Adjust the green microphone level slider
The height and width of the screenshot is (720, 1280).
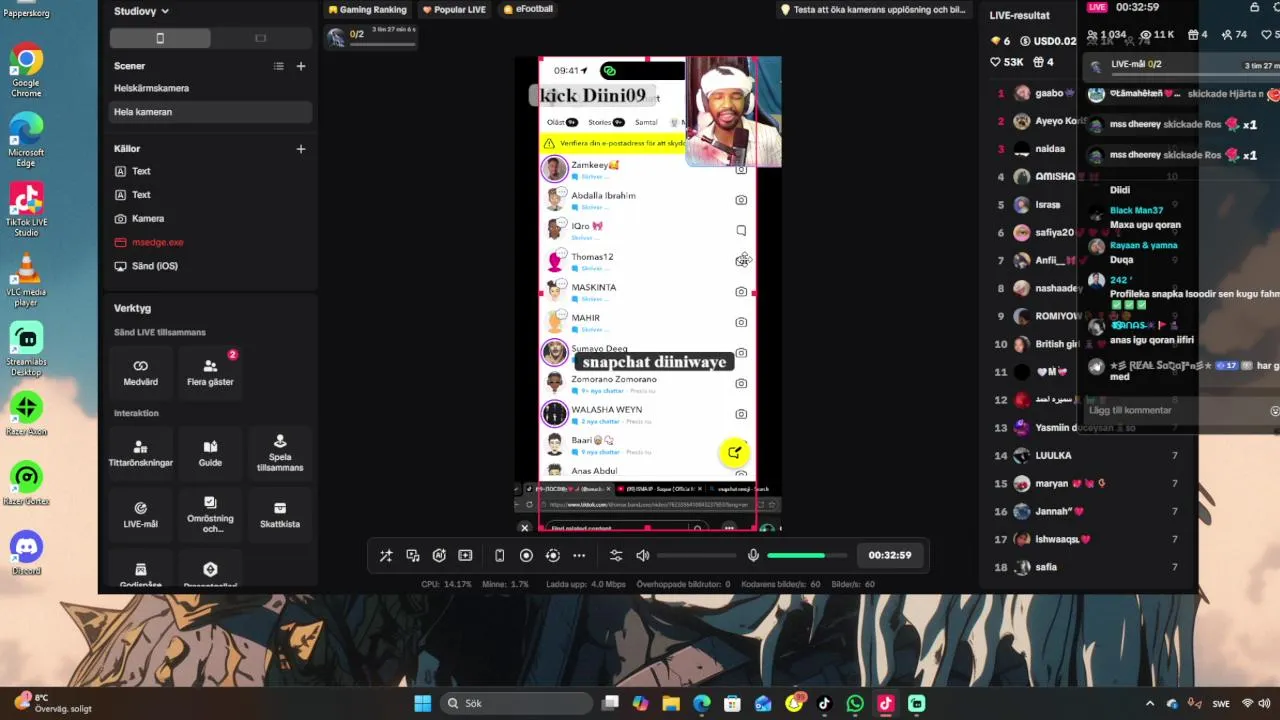point(807,555)
